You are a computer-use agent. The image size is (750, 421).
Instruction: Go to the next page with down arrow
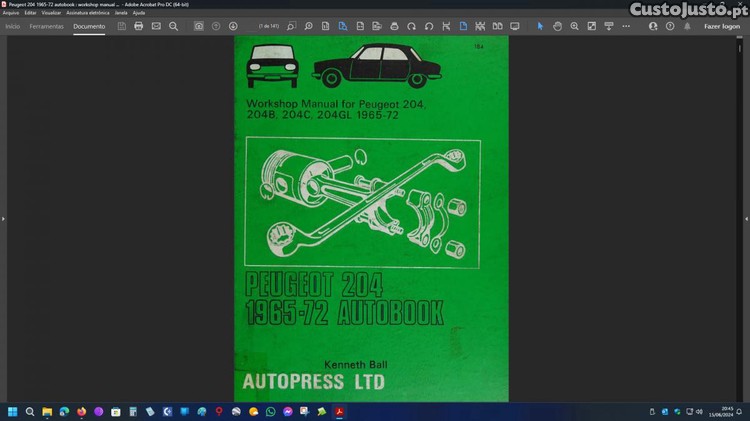pyautogui.click(x=233, y=26)
